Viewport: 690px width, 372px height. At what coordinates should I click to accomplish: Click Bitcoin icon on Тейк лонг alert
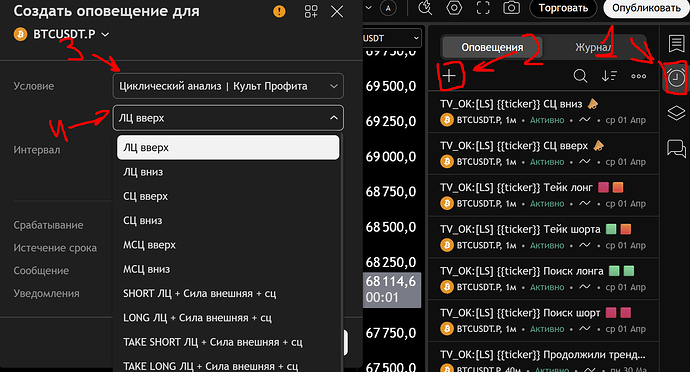(447, 203)
